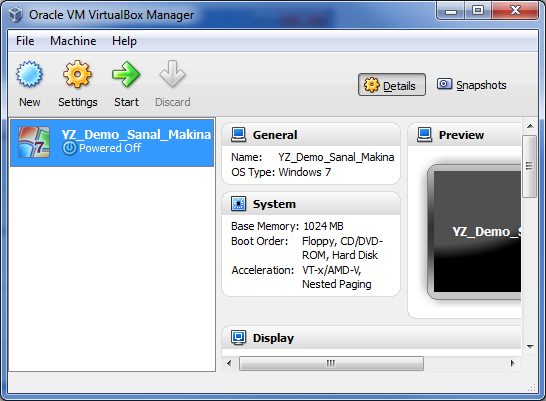
Task: Click the Name value YZ_Demo_Sanal_Makina in General
Action: (336, 157)
